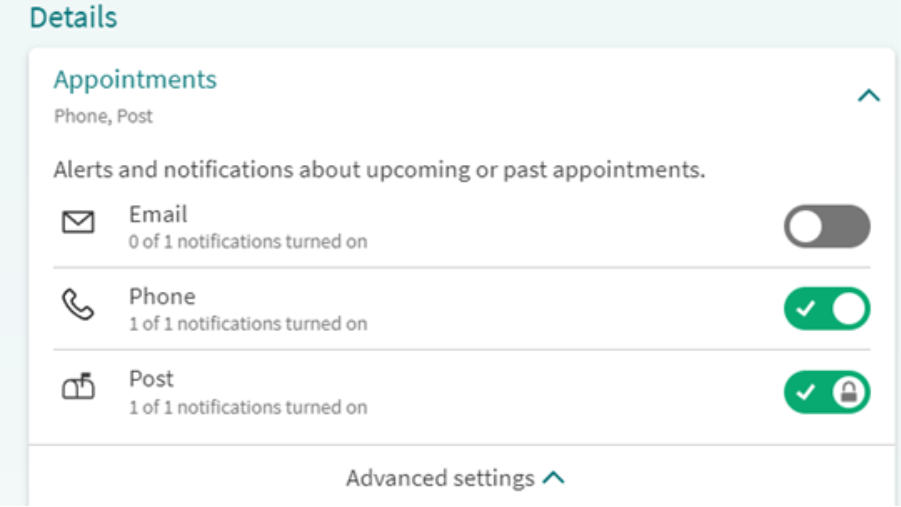The width and height of the screenshot is (901, 507).
Task: Click the "Phone, Post" summary subtitle
Action: pyautogui.click(x=103, y=116)
